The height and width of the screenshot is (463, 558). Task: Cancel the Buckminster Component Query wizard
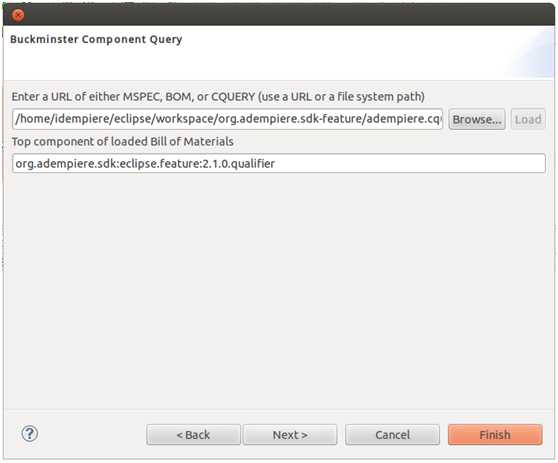tap(393, 435)
